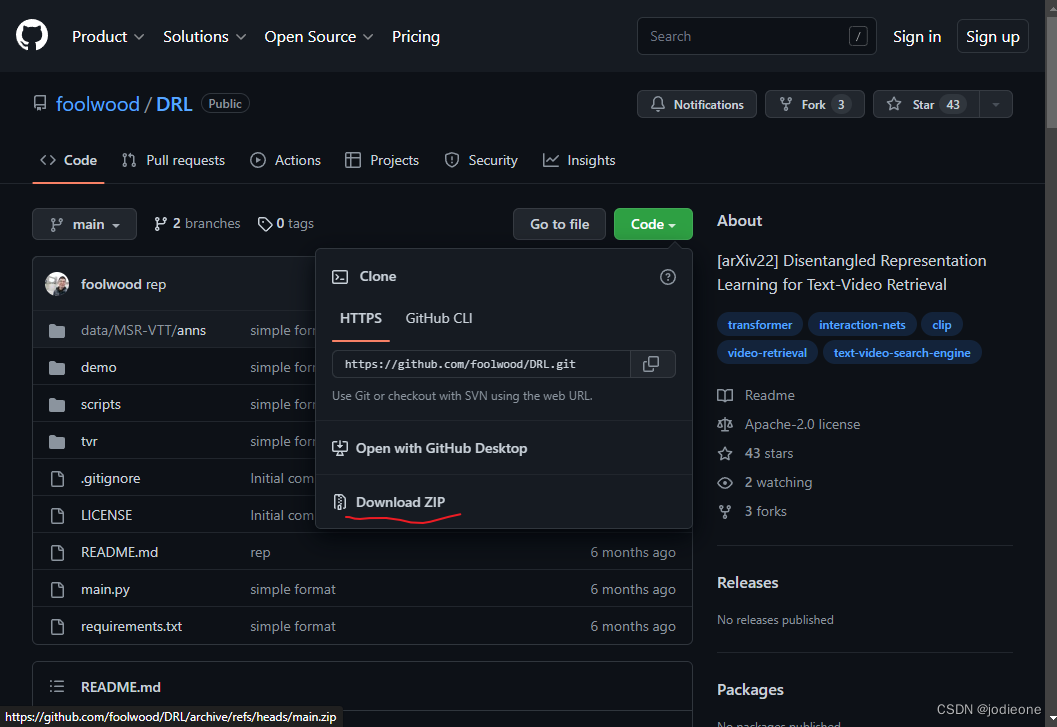Viewport: 1057px width, 727px height.
Task: Click the Clone terminal icon
Action: coord(340,277)
